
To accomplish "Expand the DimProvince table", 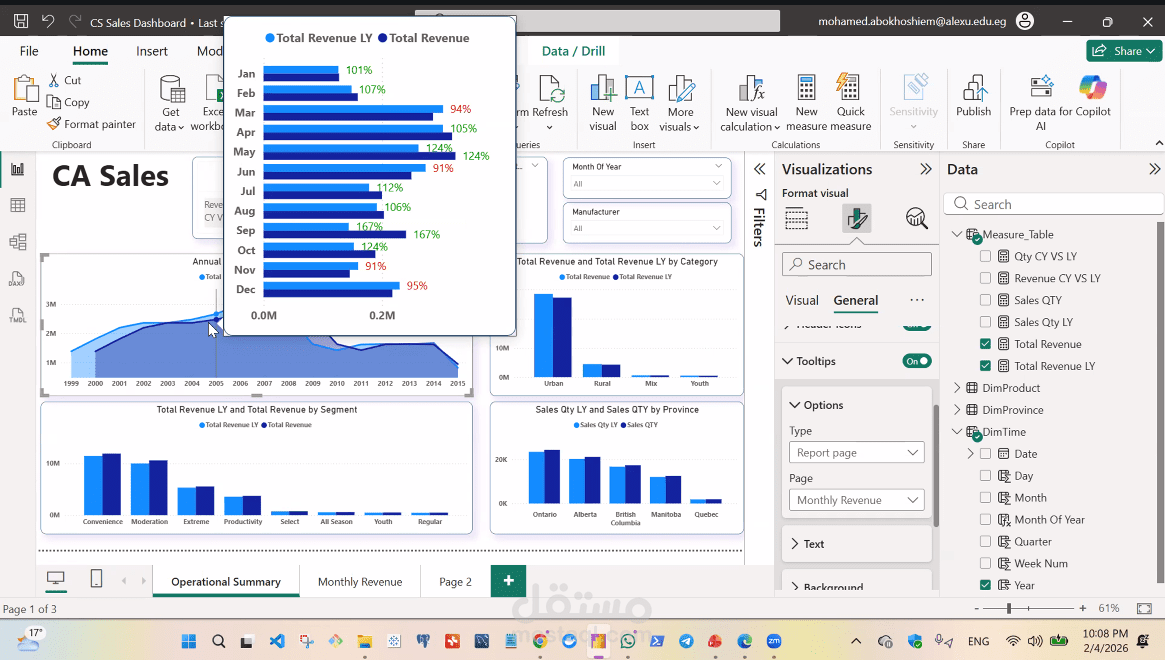I will pyautogui.click(x=957, y=410).
